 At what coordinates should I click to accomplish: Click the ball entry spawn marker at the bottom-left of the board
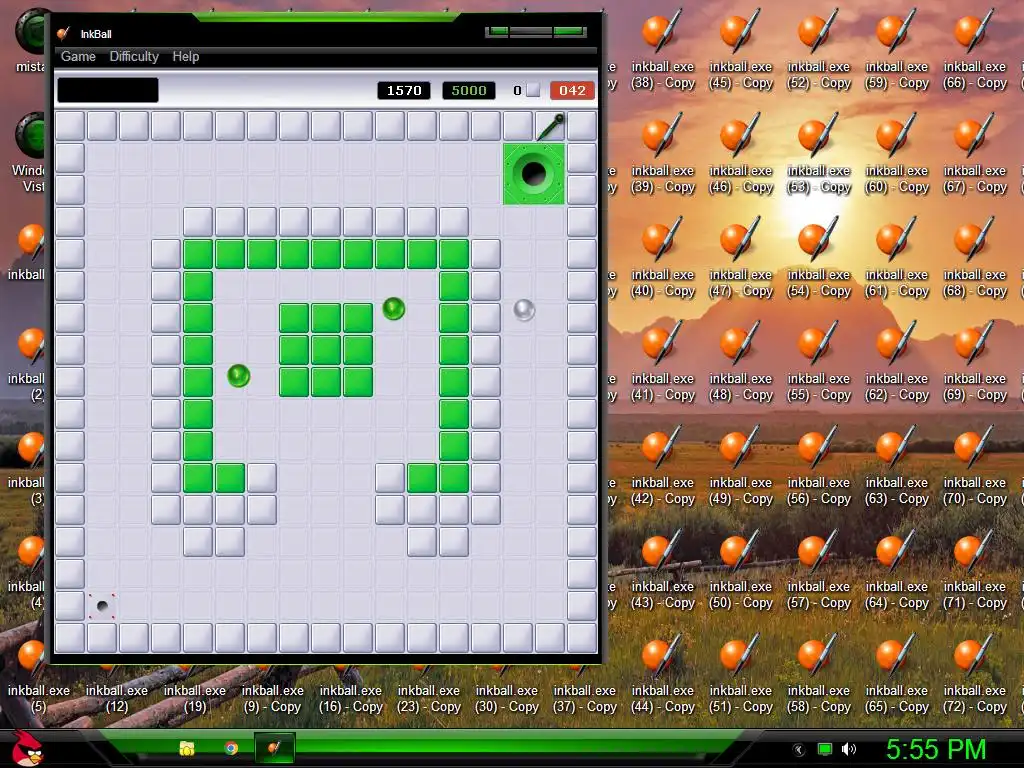(102, 606)
